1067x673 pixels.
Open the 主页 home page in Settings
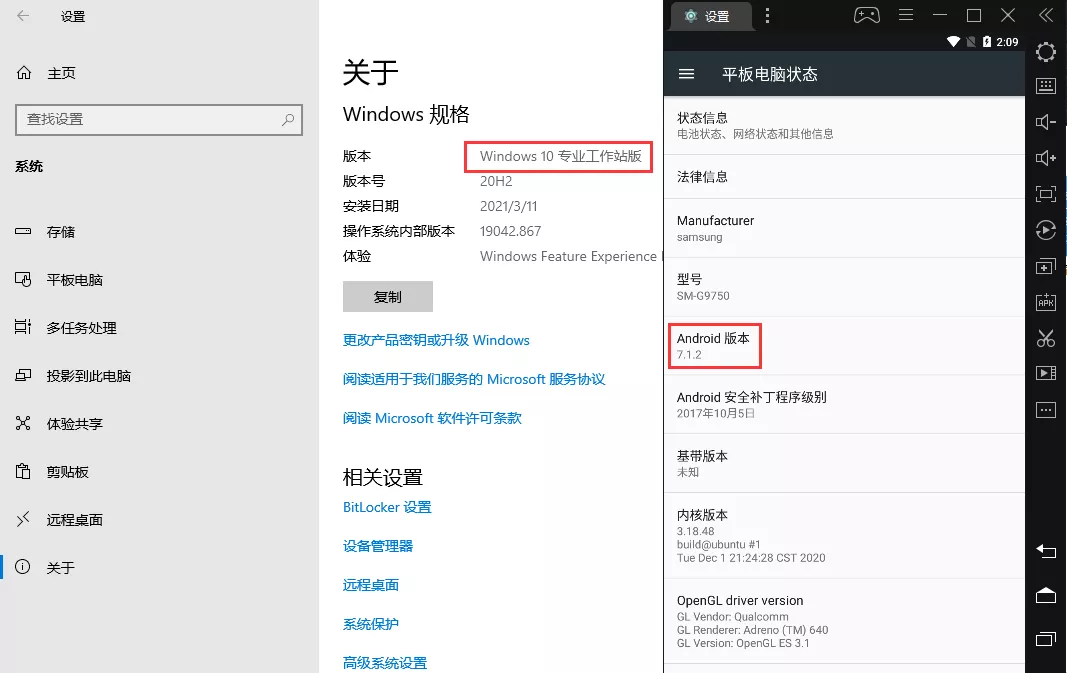tap(46, 73)
